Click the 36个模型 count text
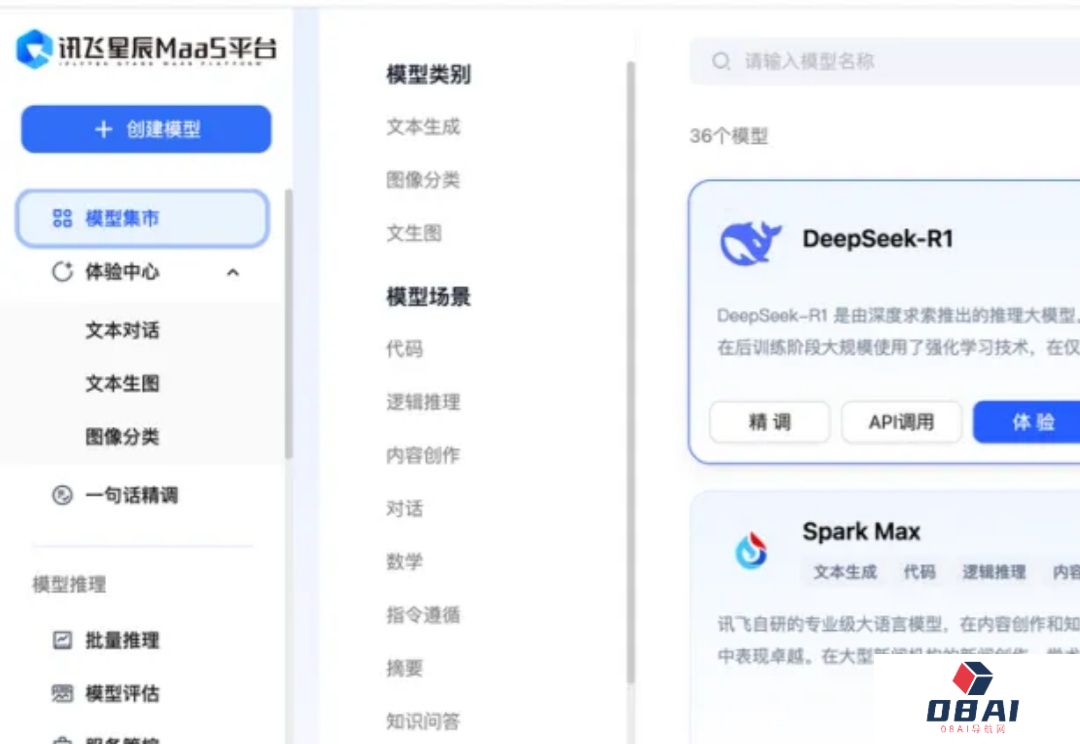This screenshot has height=744, width=1080. point(729,136)
